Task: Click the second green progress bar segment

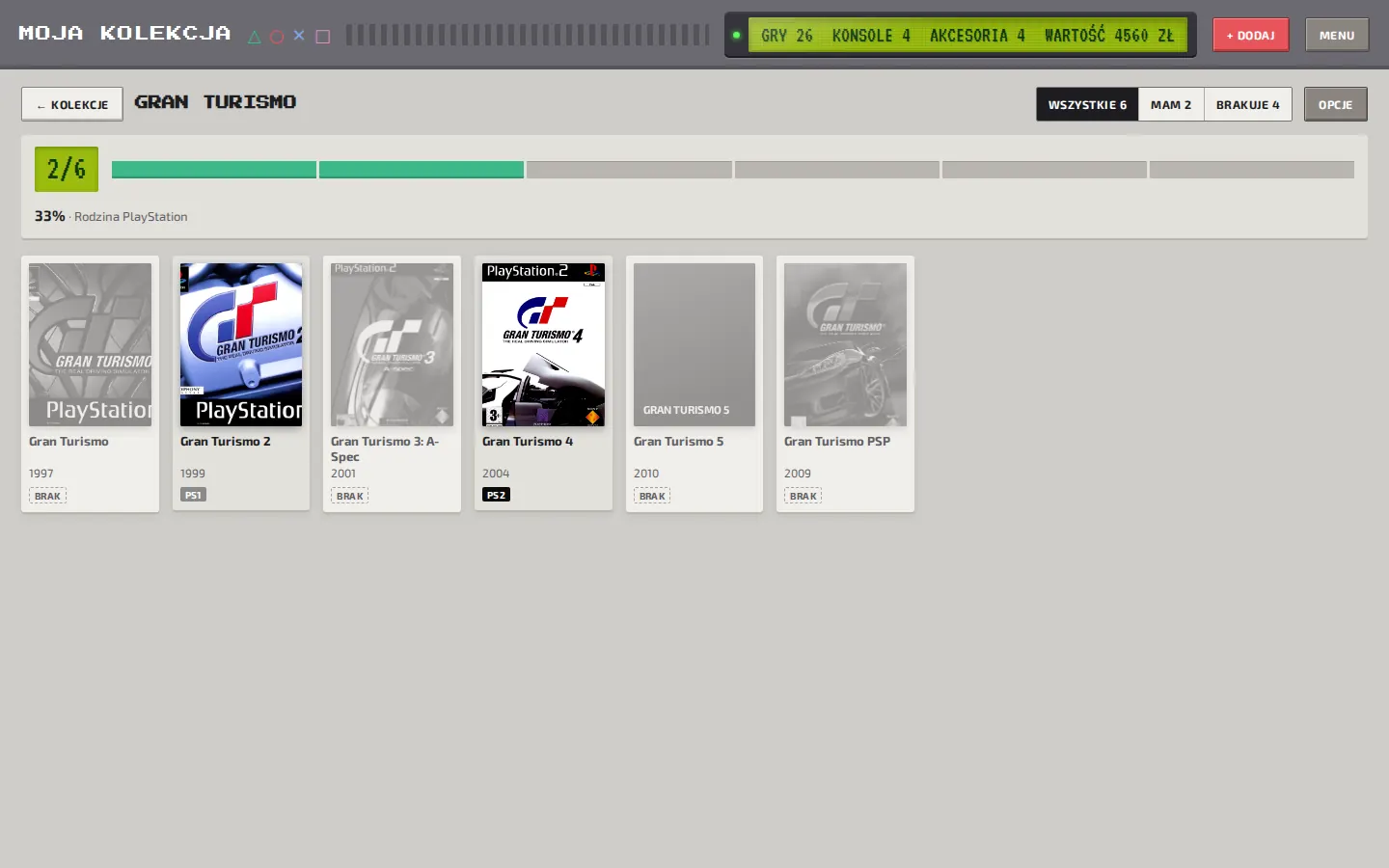Action: 422,170
